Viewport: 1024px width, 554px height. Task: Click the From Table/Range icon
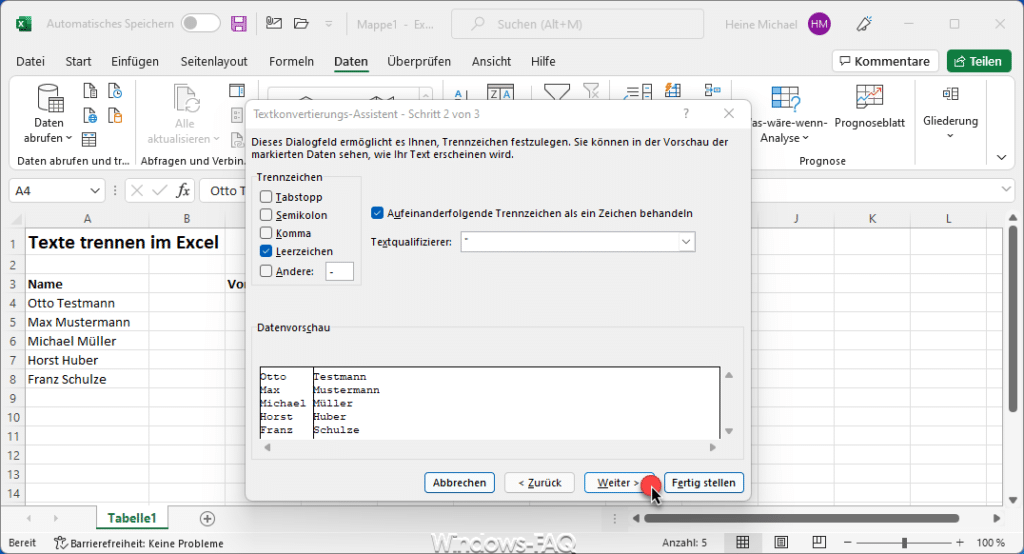click(x=89, y=138)
